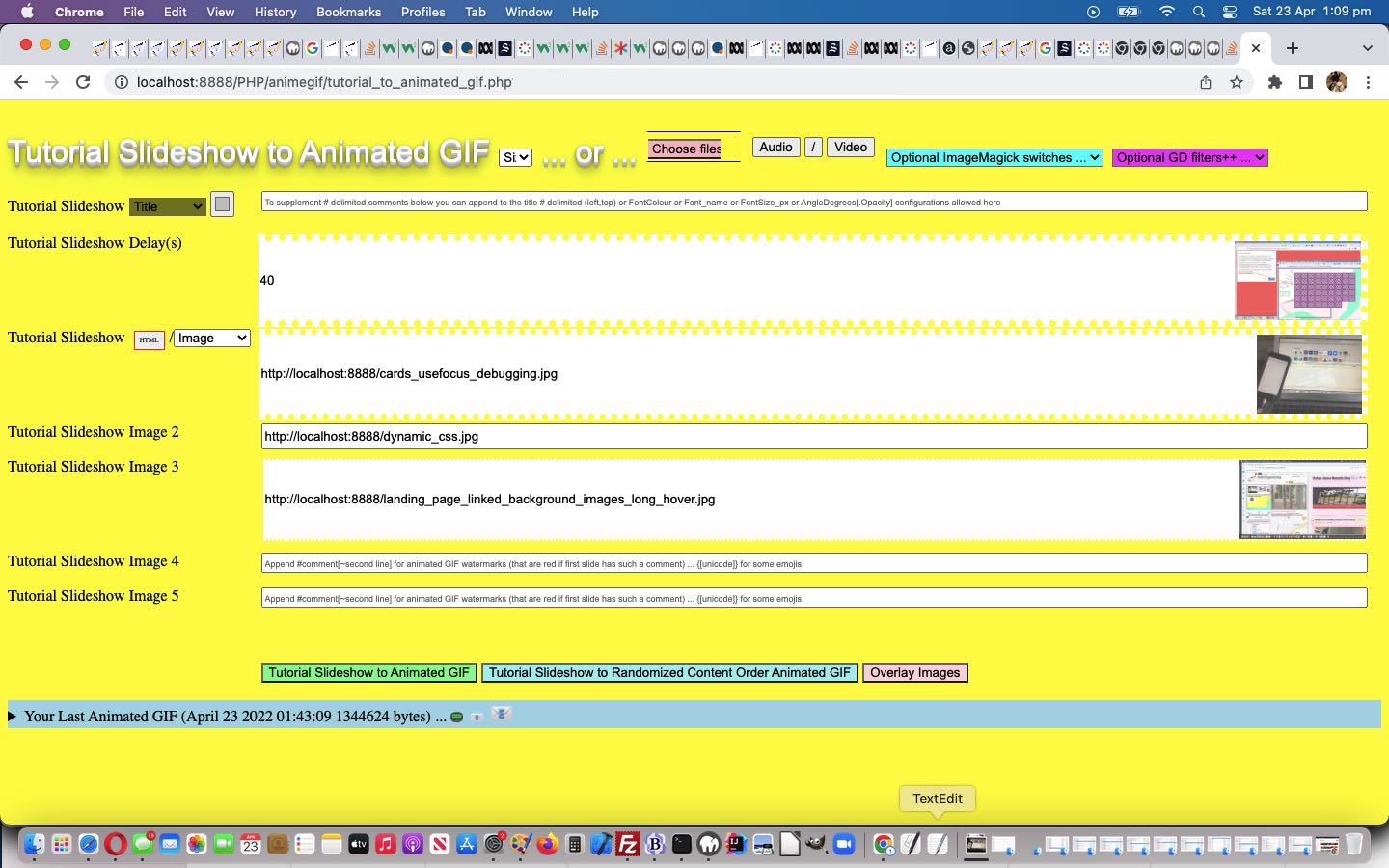The image size is (1389, 868).
Task: Open the History menu in menu bar
Action: click(x=275, y=12)
